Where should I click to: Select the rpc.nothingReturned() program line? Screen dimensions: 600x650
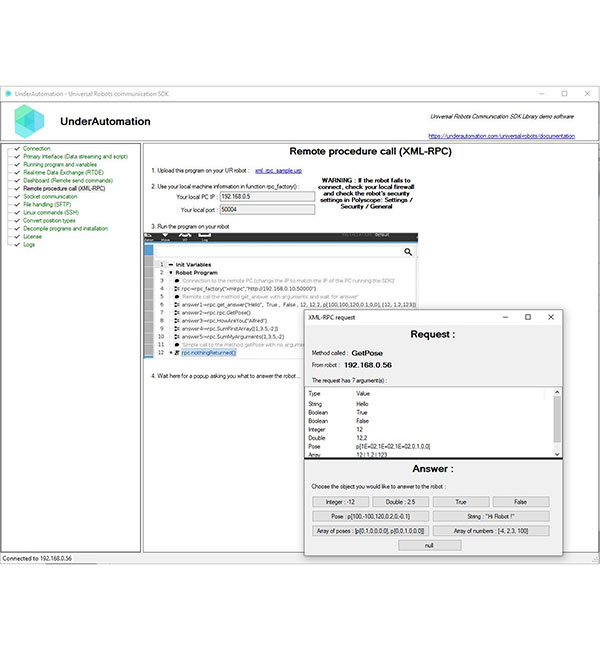[x=209, y=353]
